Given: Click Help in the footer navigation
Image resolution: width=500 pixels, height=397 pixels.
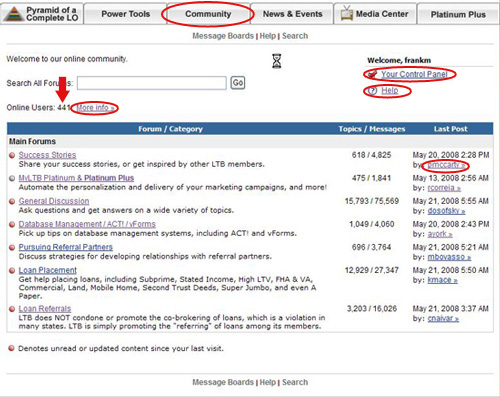Looking at the screenshot, I should [x=268, y=382].
